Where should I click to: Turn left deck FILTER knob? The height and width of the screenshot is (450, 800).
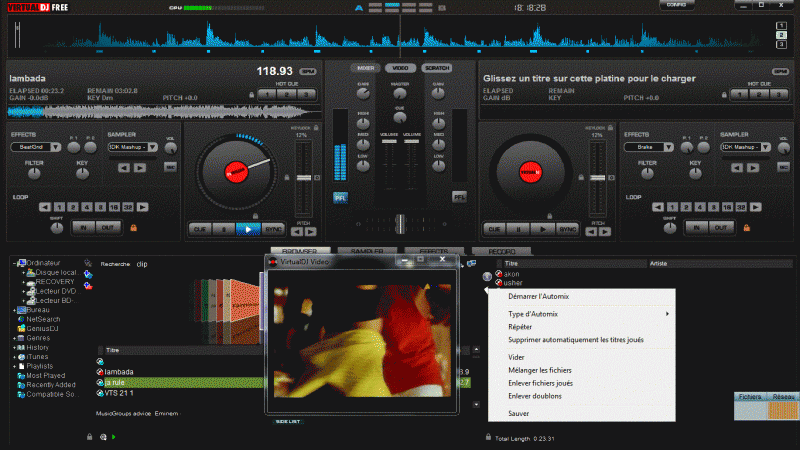click(34, 174)
